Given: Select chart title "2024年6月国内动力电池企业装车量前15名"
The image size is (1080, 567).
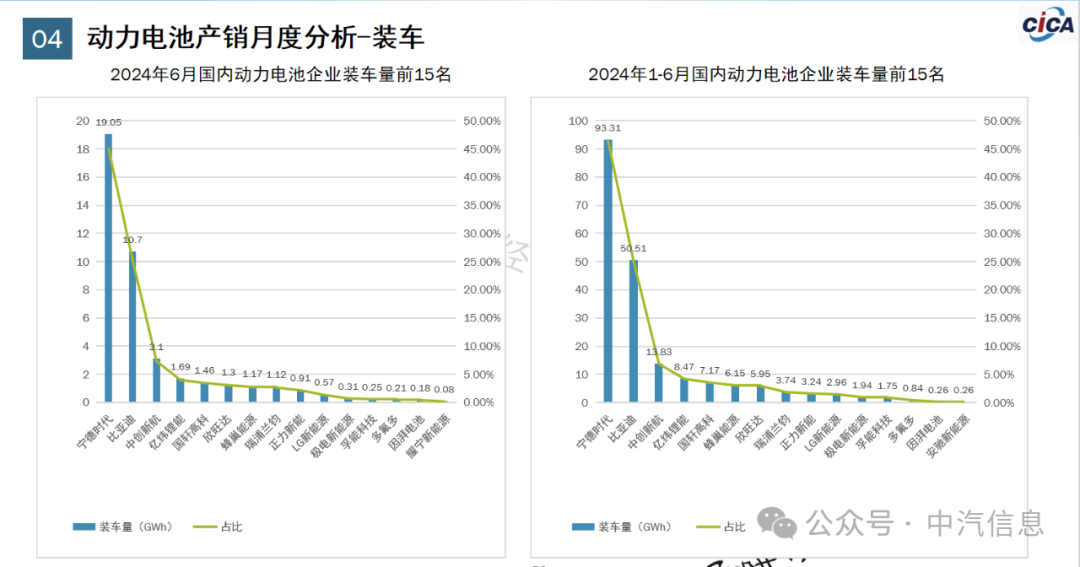Looking at the screenshot, I should (x=281, y=74).
